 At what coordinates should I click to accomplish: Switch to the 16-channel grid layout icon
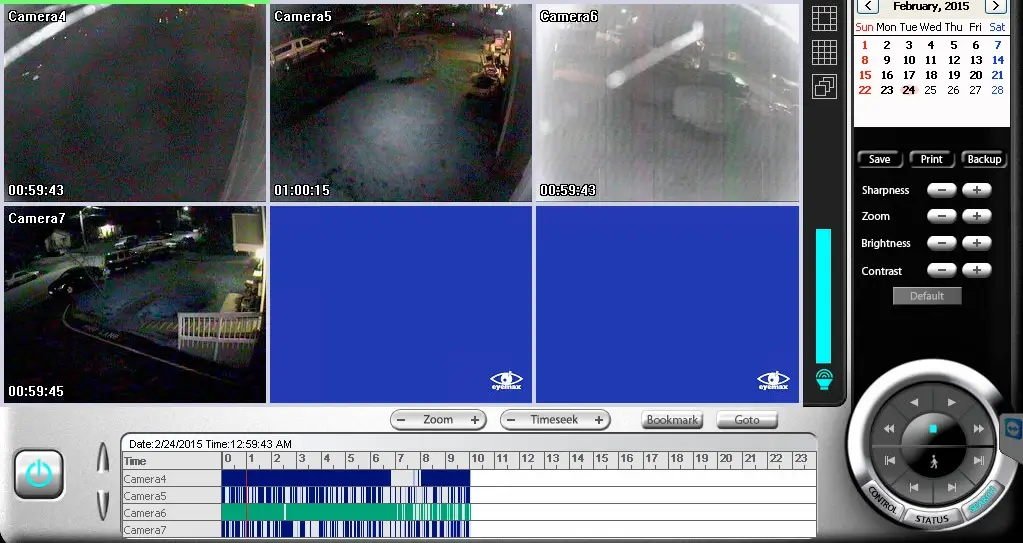824,52
